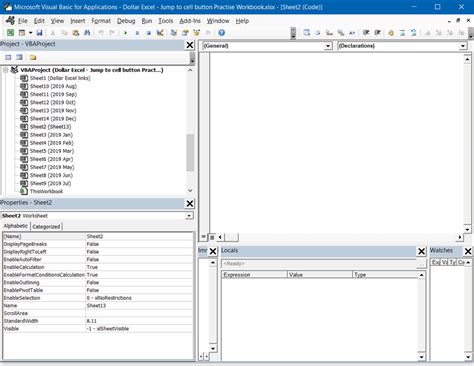Run macro with the play icon
The image size is (474, 366).
click(x=126, y=33)
